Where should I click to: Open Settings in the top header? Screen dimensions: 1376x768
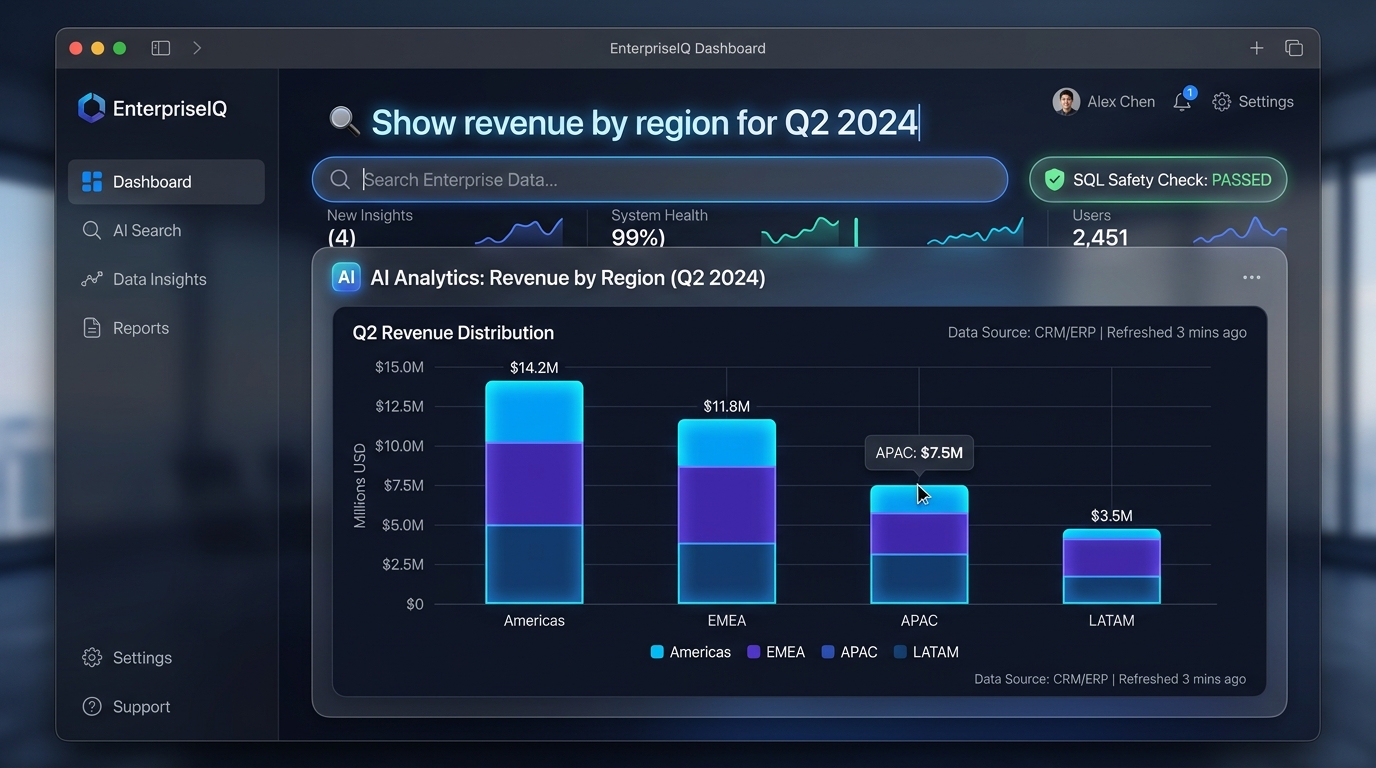click(1253, 102)
